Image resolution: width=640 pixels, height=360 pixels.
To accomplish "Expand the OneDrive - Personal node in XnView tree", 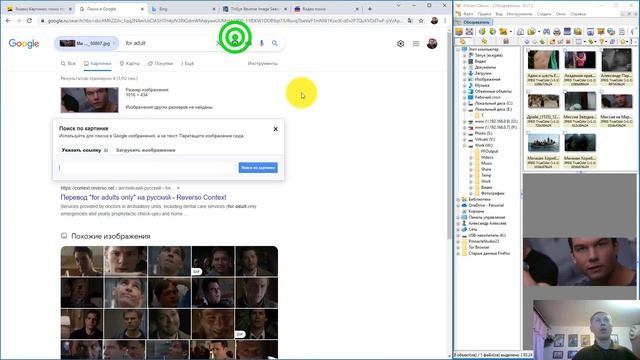I will [x=458, y=205].
